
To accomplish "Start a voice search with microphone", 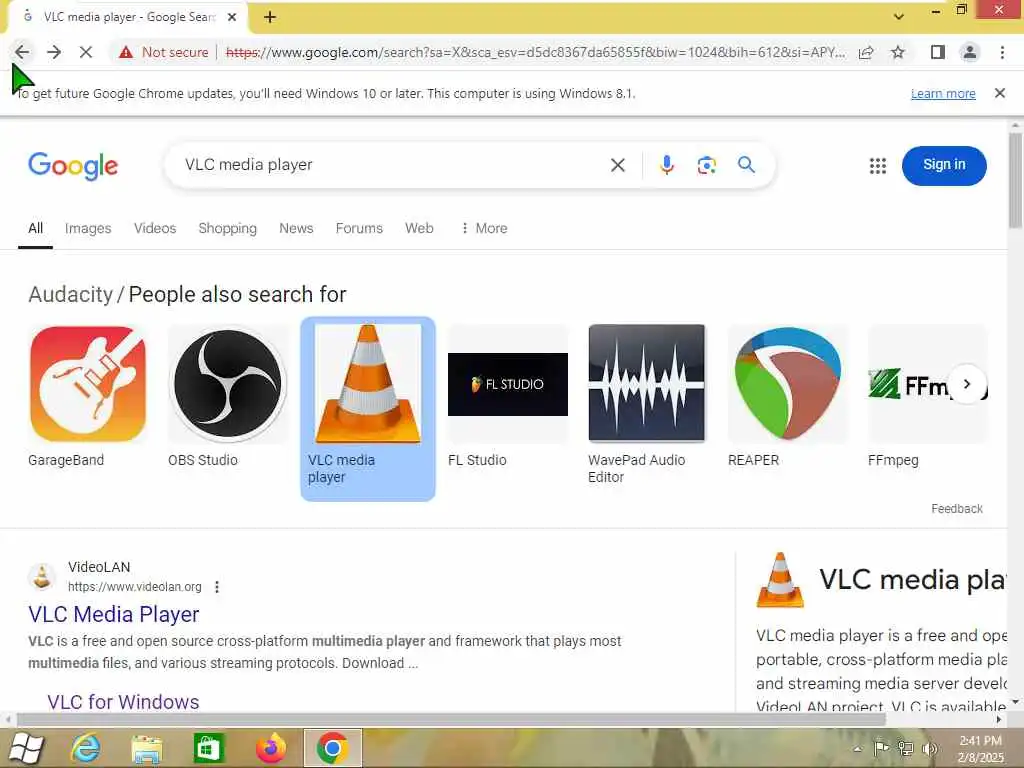I will pos(666,165).
